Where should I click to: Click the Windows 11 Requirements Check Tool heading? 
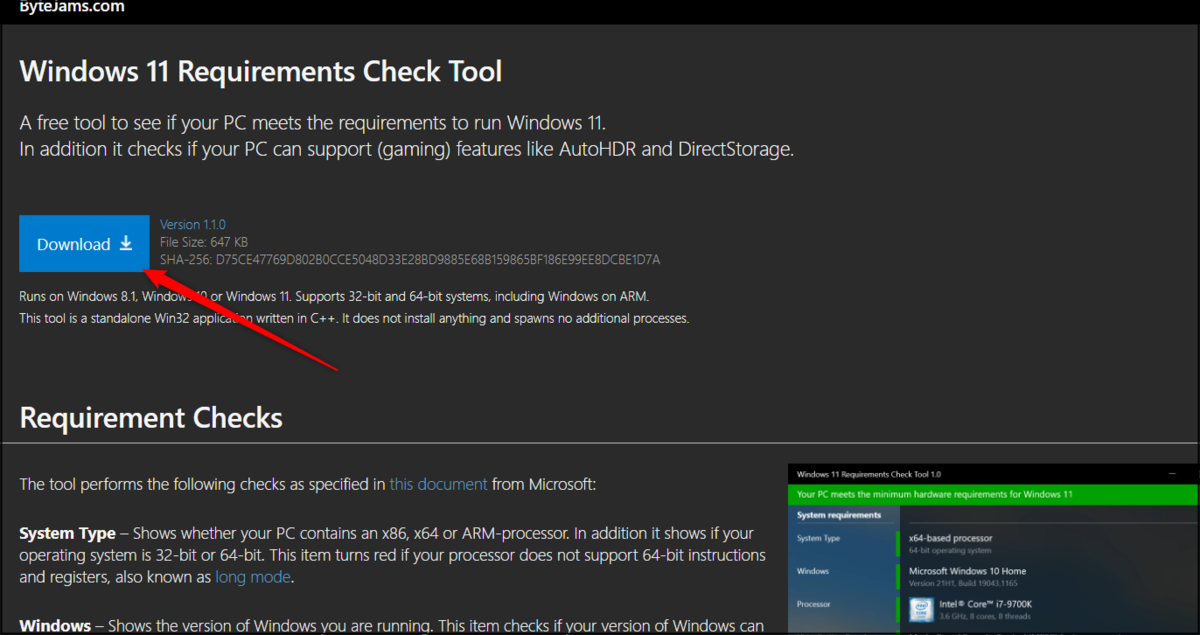point(261,72)
